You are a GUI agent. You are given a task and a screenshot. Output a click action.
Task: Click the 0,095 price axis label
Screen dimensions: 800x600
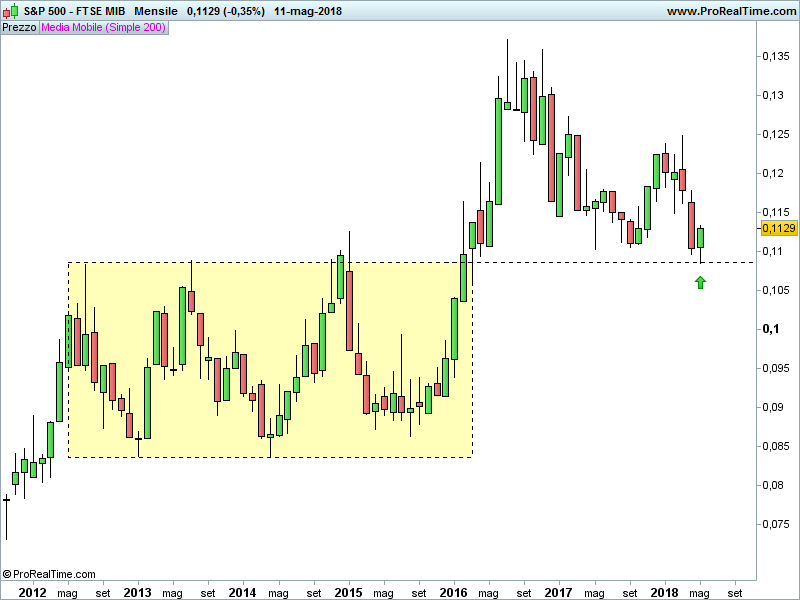coord(776,368)
